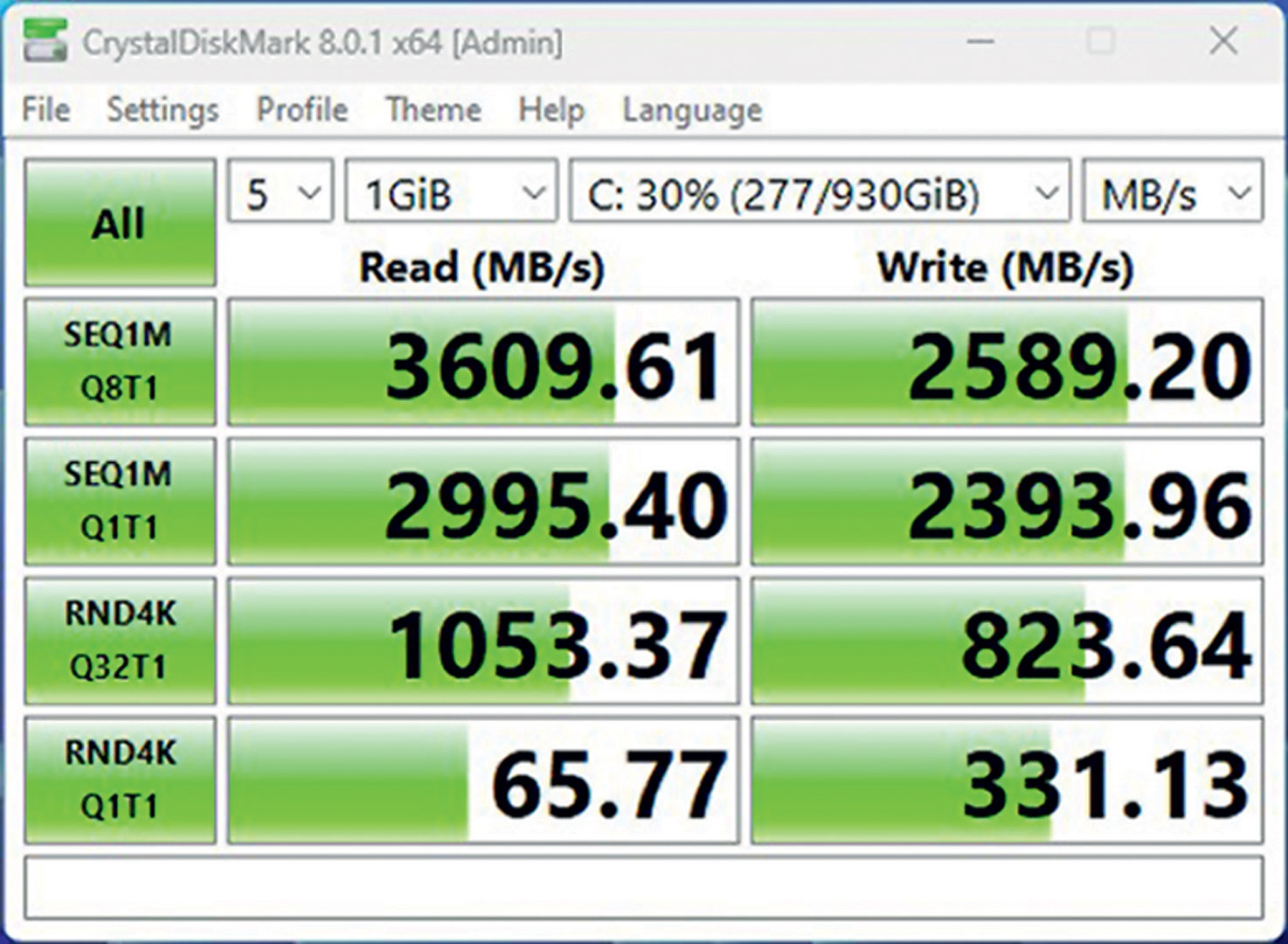Open the Profile menu

[301, 110]
